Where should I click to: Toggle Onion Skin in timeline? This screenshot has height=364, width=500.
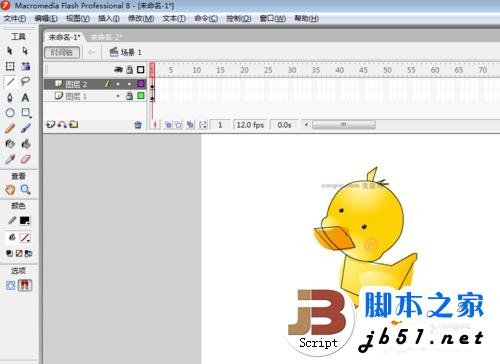click(168, 125)
